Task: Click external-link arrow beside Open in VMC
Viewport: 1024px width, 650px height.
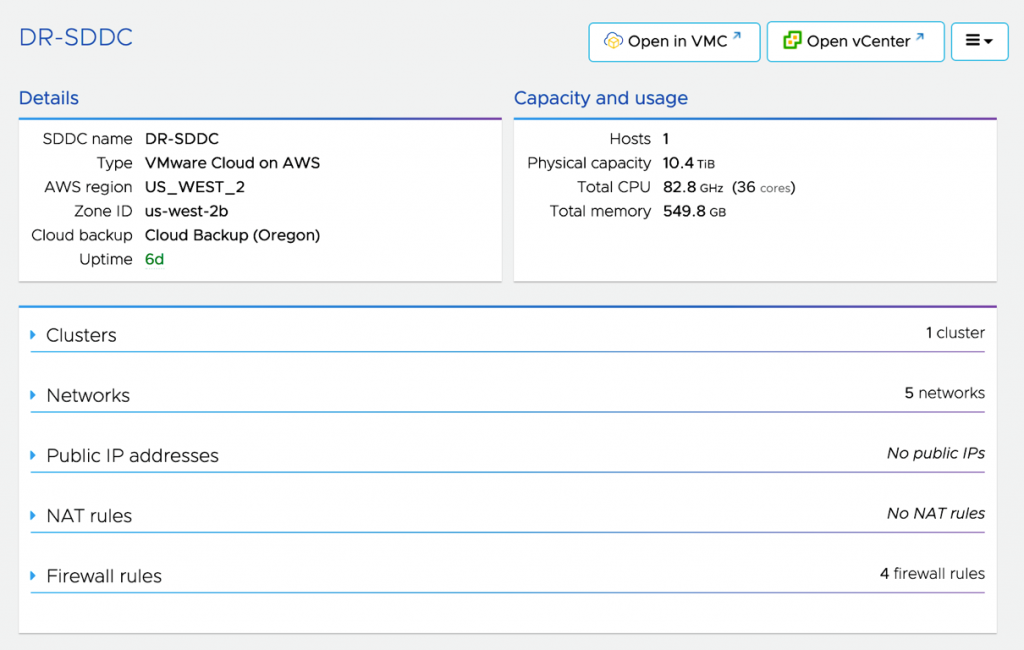Action: tap(737, 37)
